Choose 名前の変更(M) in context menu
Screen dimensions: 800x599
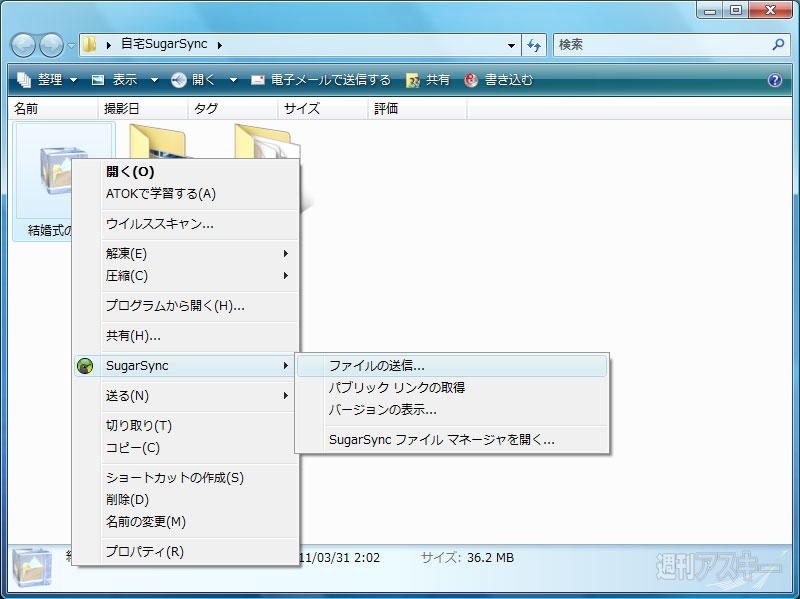[x=186, y=522]
